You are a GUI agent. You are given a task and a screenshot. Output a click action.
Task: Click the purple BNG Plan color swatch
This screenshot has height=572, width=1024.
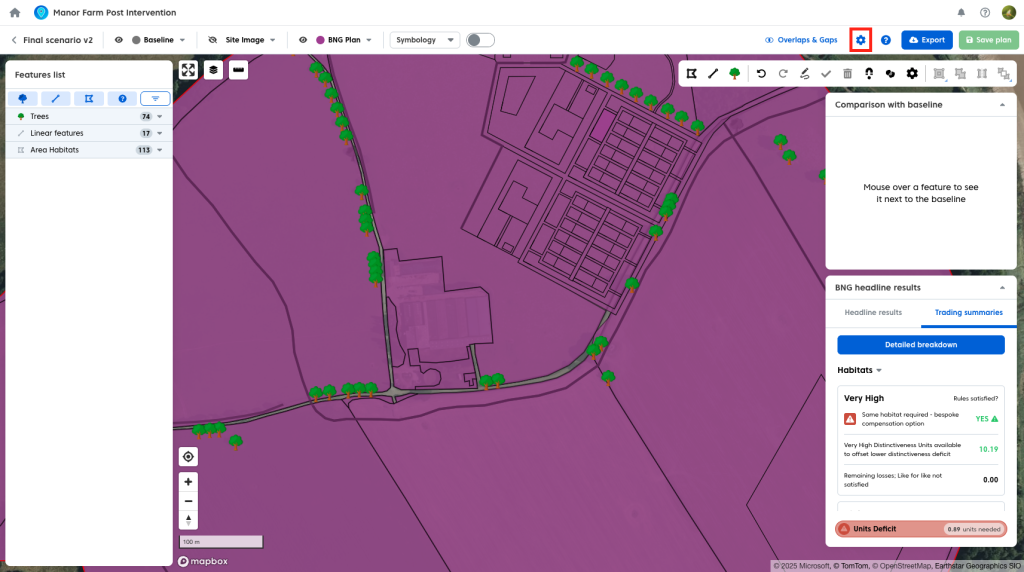click(x=320, y=40)
